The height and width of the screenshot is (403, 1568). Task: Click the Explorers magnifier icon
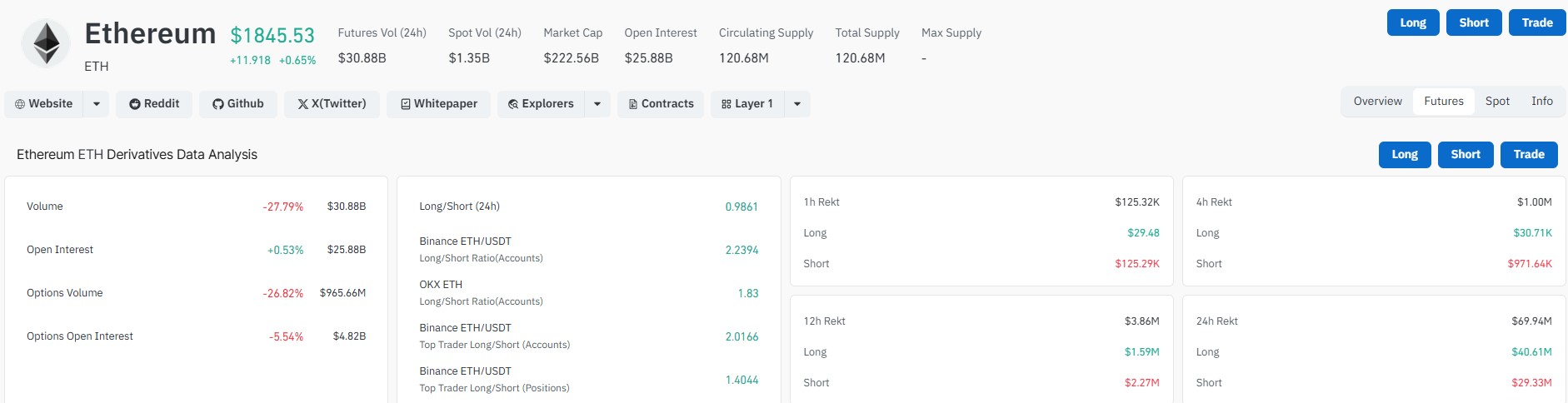pos(513,104)
